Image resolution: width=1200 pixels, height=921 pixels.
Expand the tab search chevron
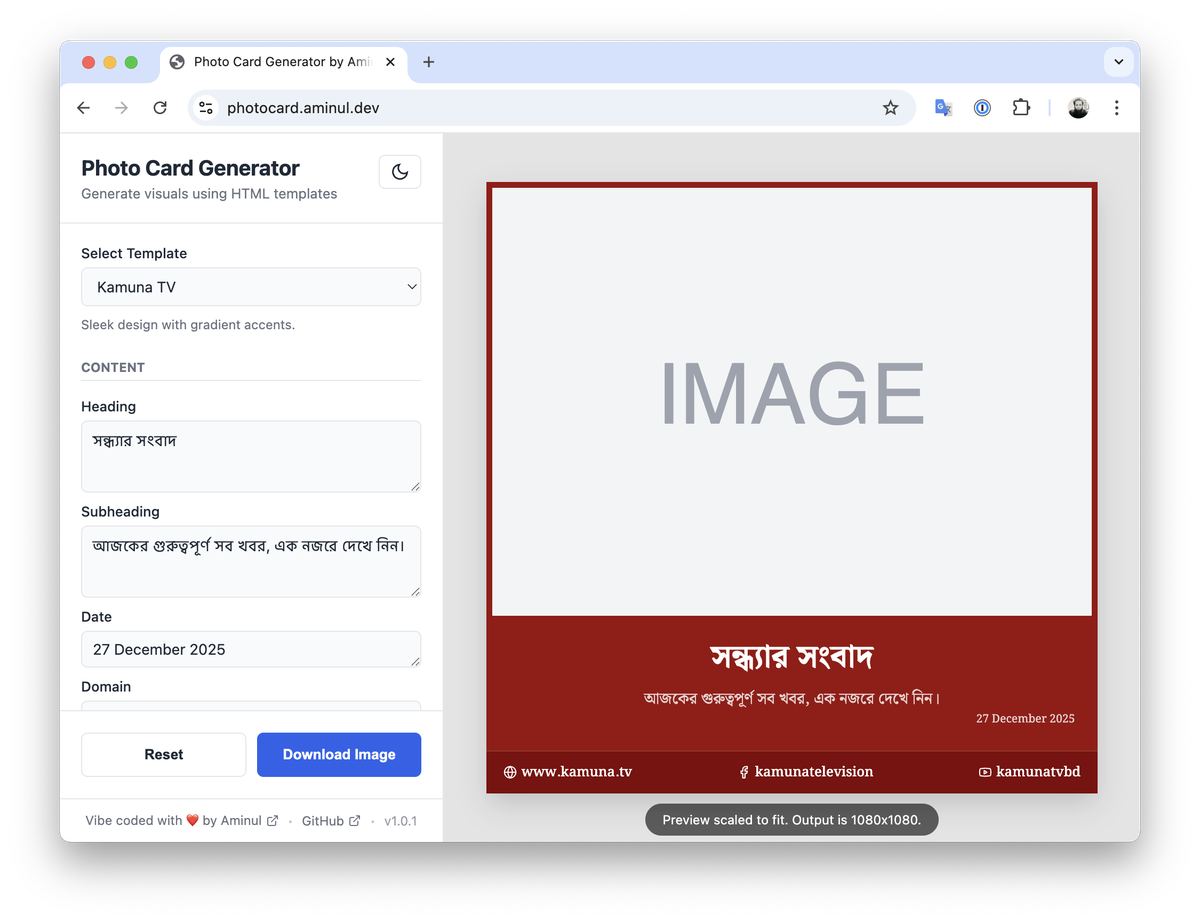click(x=1119, y=62)
